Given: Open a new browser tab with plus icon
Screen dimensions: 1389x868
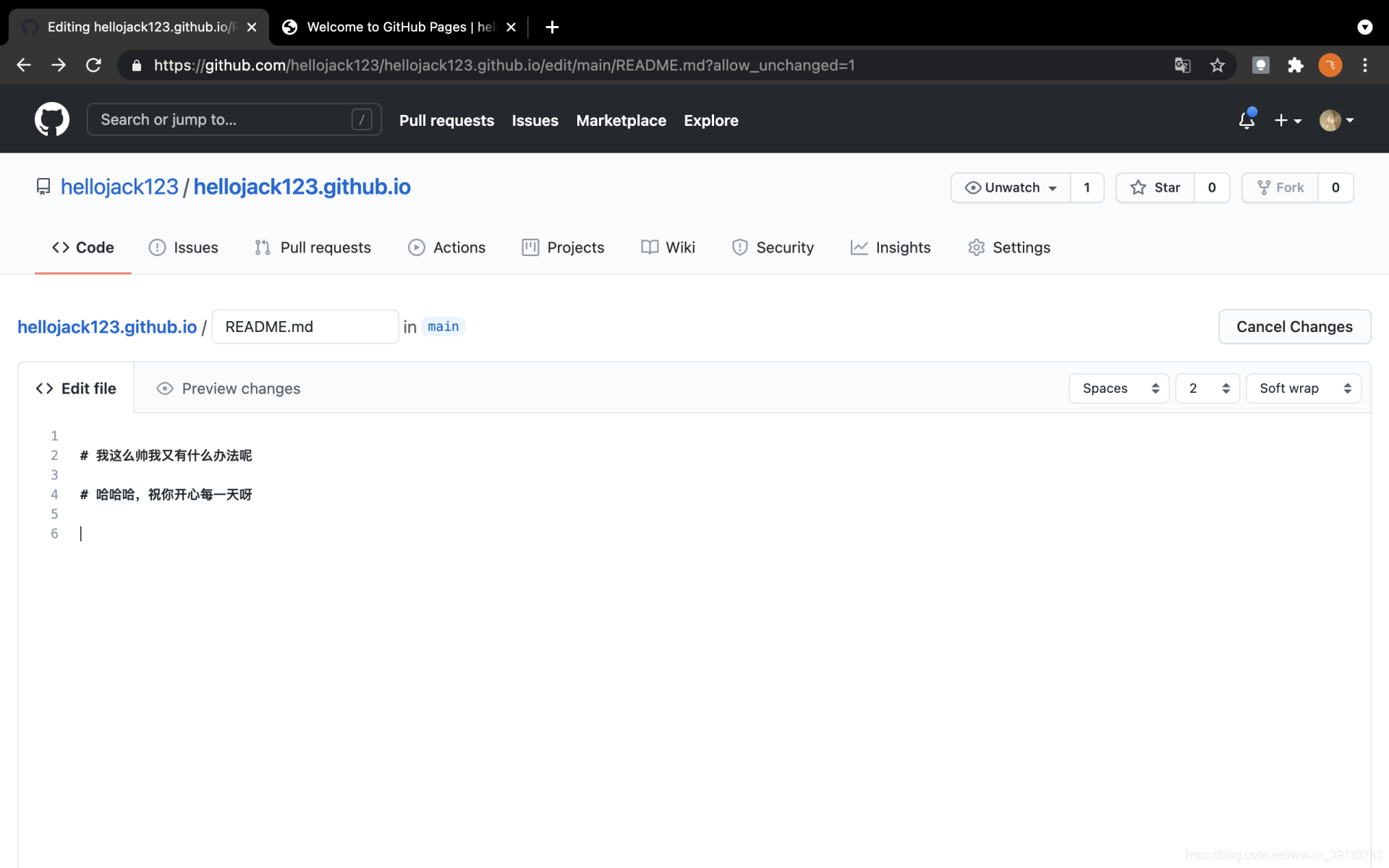Looking at the screenshot, I should (x=552, y=27).
